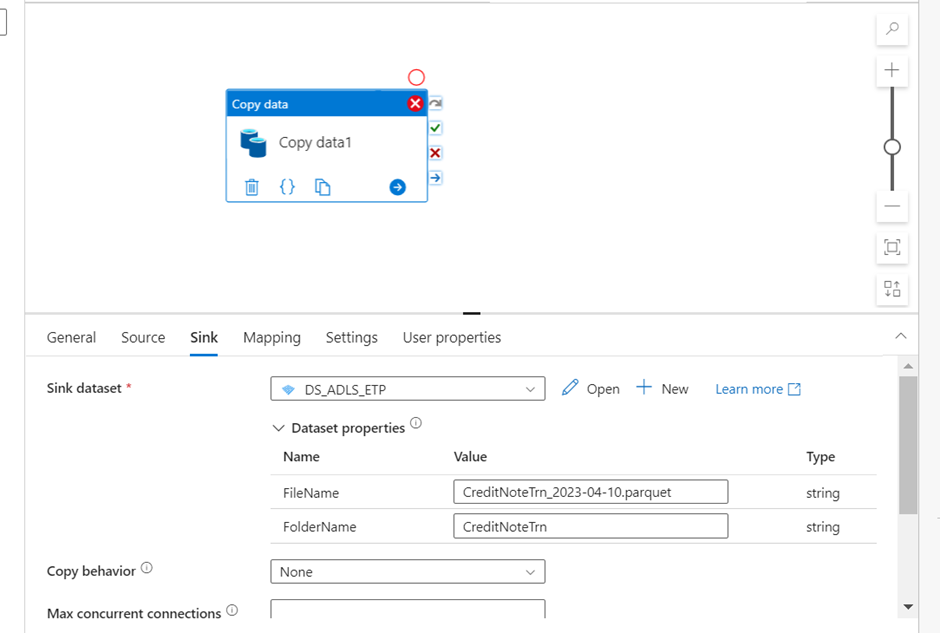Select the Sink tab
This screenshot has height=633, width=940.
pyautogui.click(x=204, y=337)
